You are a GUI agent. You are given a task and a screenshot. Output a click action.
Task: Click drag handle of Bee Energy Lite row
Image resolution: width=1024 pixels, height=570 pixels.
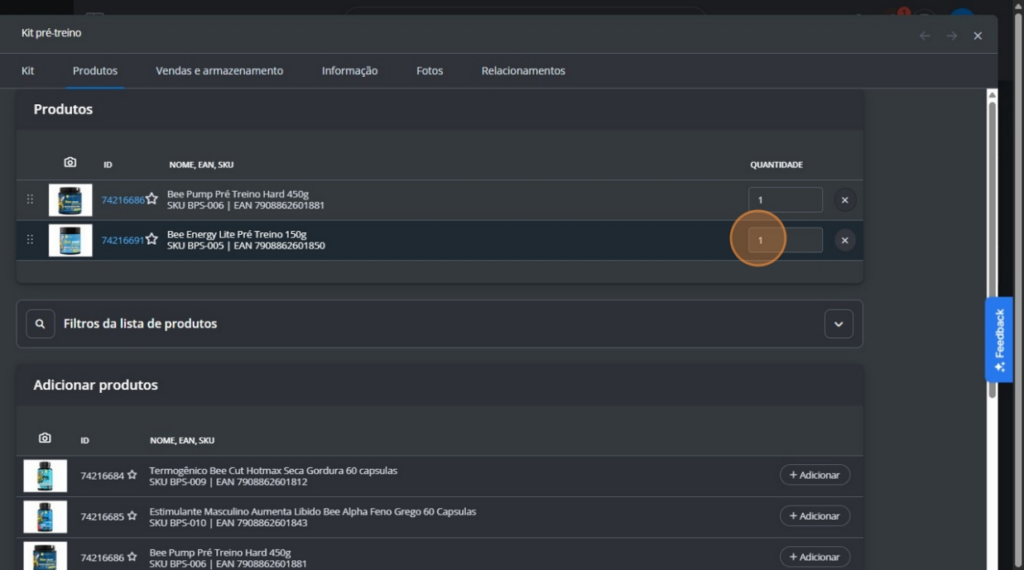click(x=30, y=240)
